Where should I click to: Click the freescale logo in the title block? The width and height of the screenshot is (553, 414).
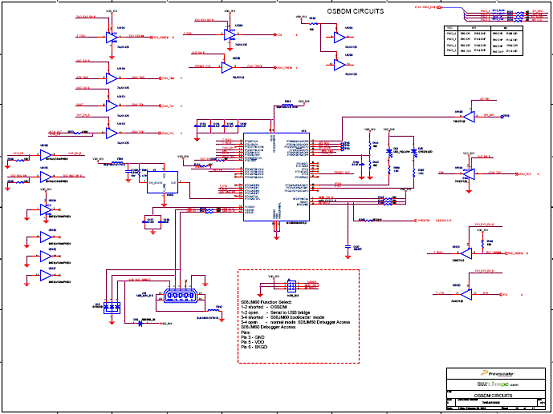(x=498, y=373)
